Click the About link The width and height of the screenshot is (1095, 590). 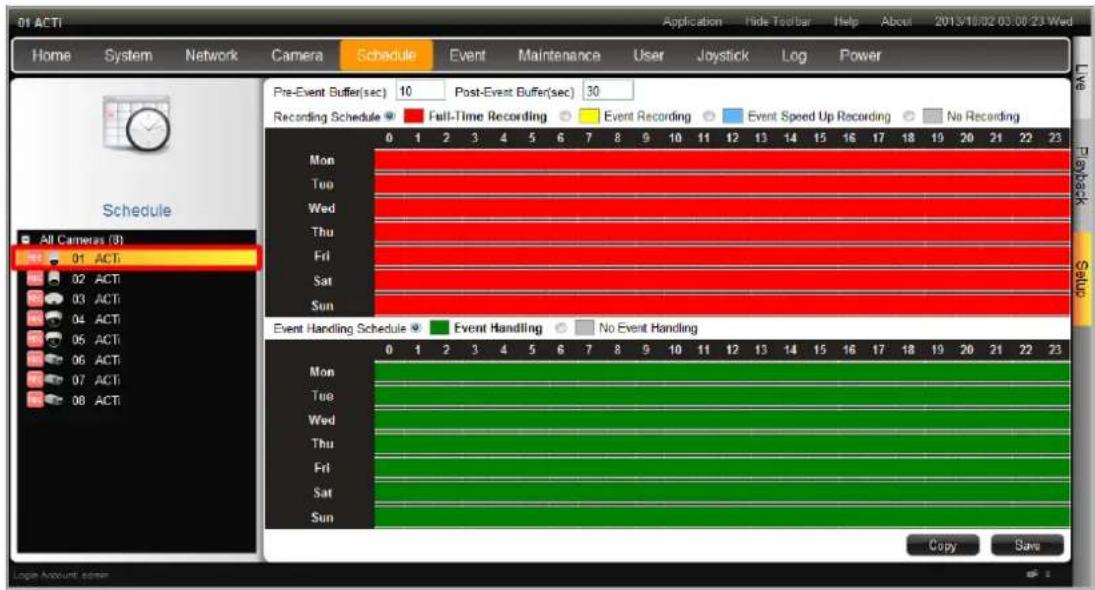(x=896, y=22)
